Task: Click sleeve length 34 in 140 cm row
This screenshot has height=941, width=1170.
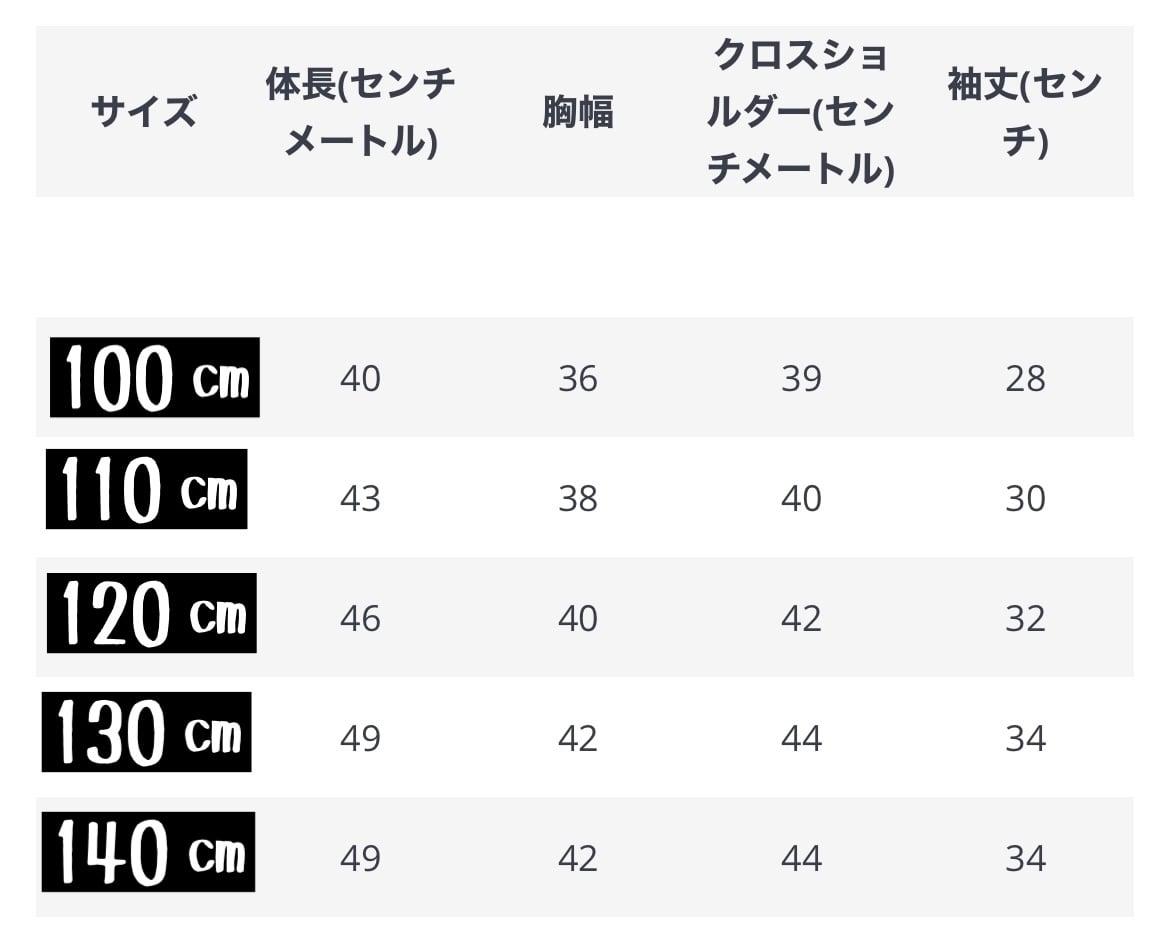Action: click(x=1025, y=859)
